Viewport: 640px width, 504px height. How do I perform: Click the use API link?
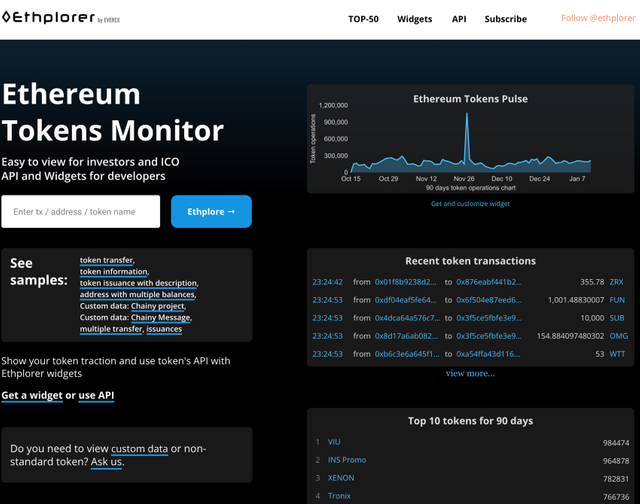[96, 395]
